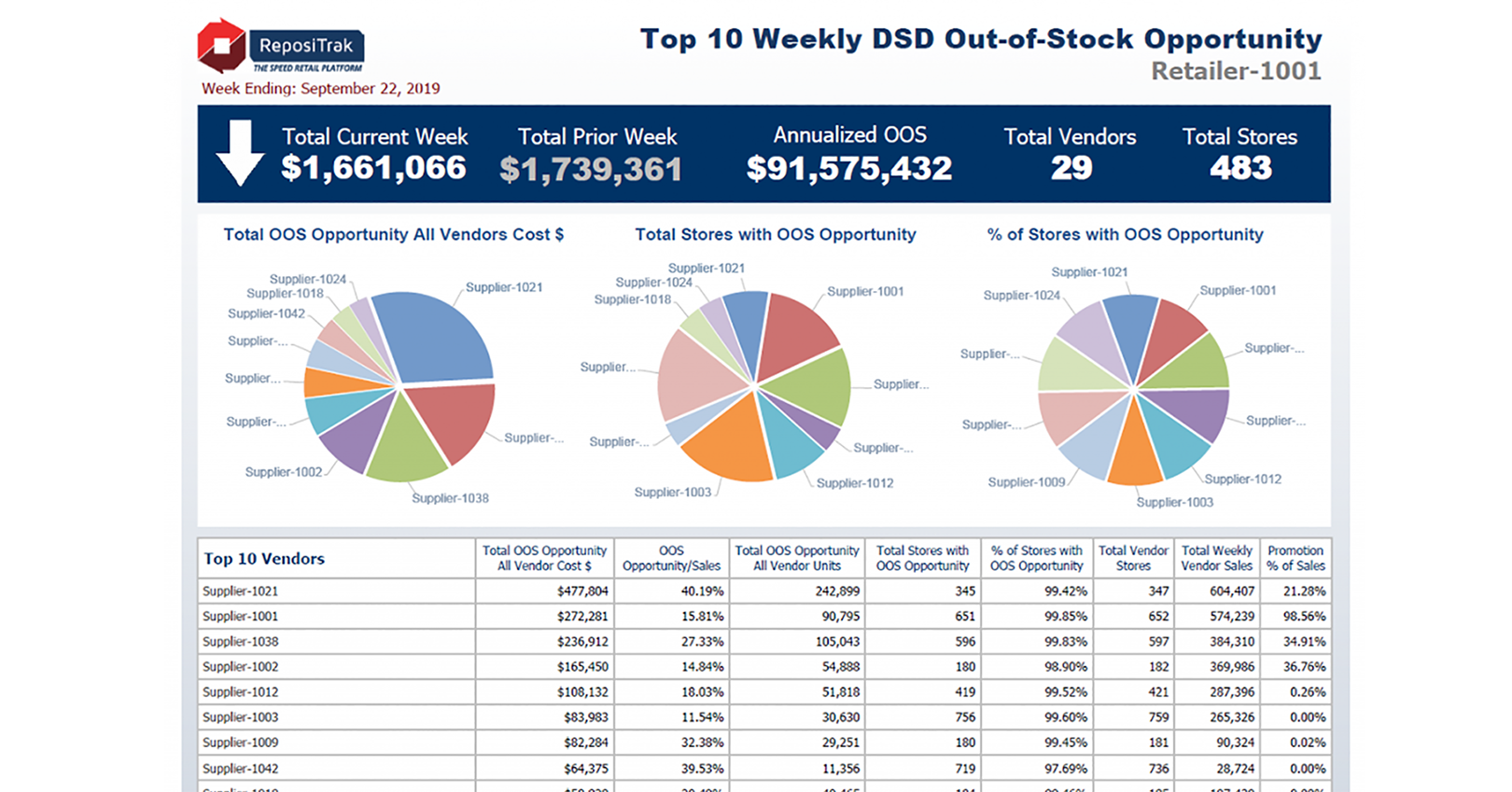Select the blue Supplier-1021 slice in Cost pie
1512x792 pixels.
437,336
